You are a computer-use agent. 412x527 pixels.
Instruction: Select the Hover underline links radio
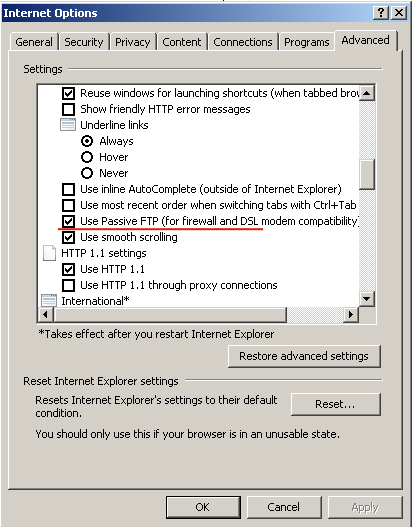pos(87,157)
